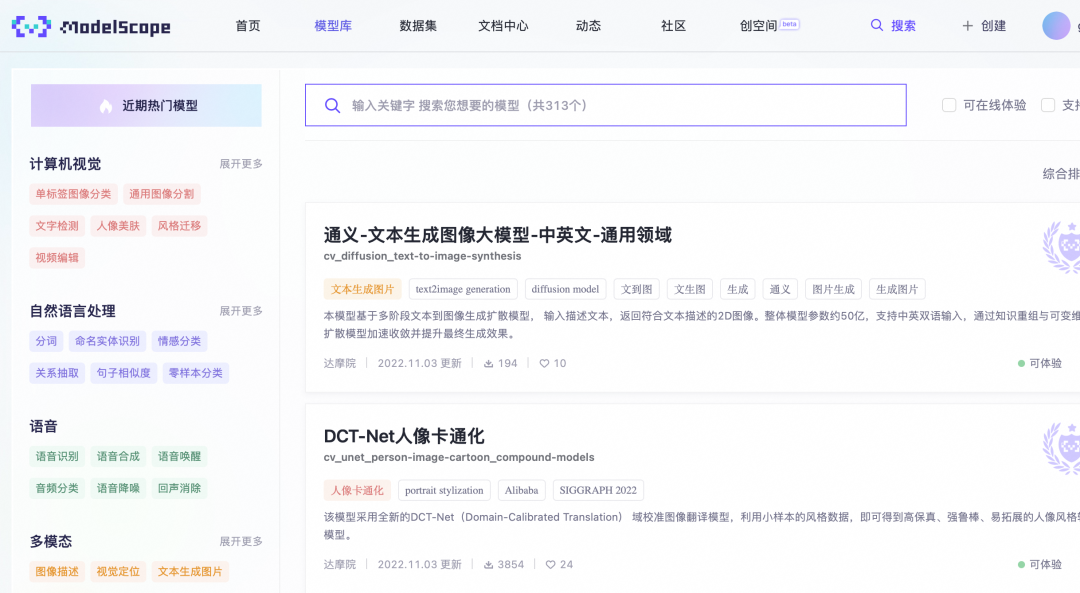Click the 人像卡通化 orange tag
Screen dimensions: 1080x593
357,490
